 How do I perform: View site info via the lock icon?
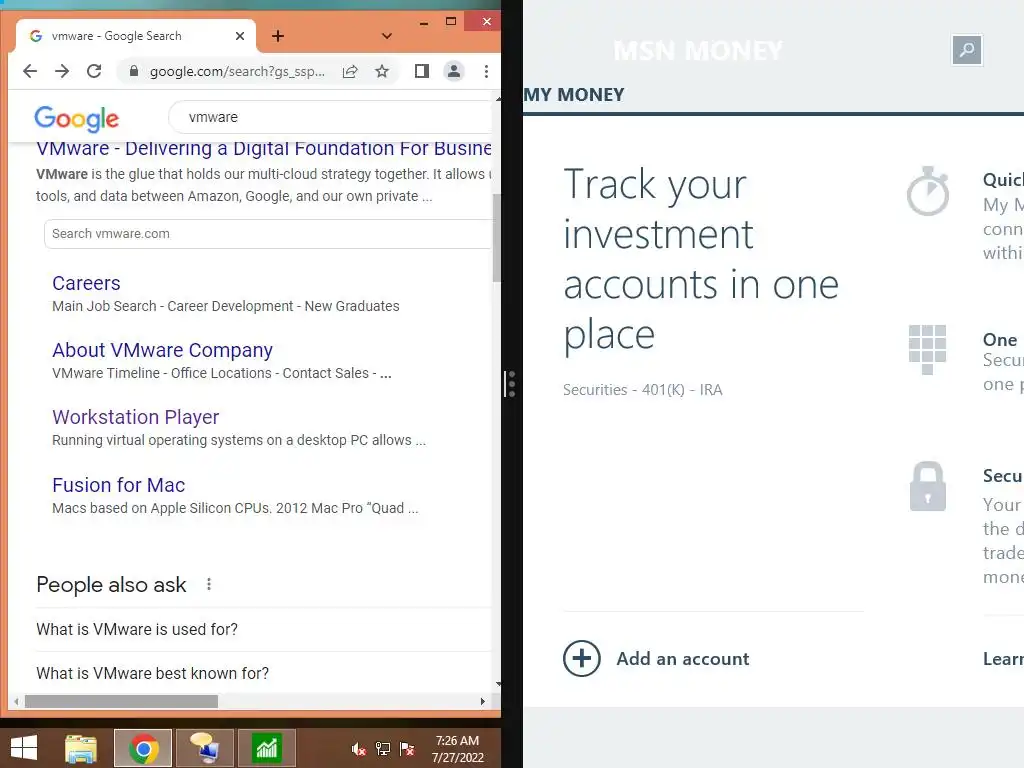[133, 71]
